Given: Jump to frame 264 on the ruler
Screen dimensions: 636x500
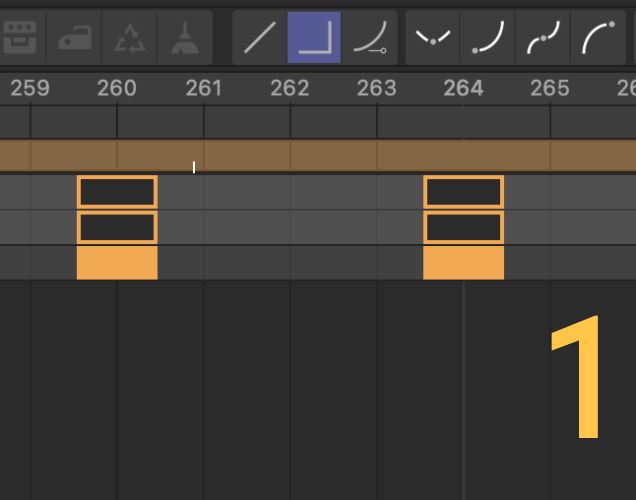Looking at the screenshot, I should click(464, 88).
